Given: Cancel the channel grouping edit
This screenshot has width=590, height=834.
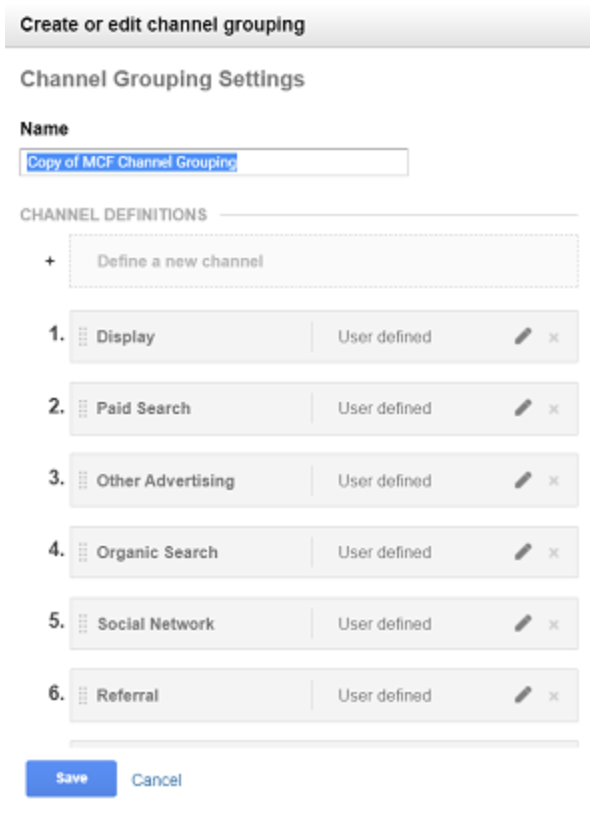Looking at the screenshot, I should [x=156, y=780].
